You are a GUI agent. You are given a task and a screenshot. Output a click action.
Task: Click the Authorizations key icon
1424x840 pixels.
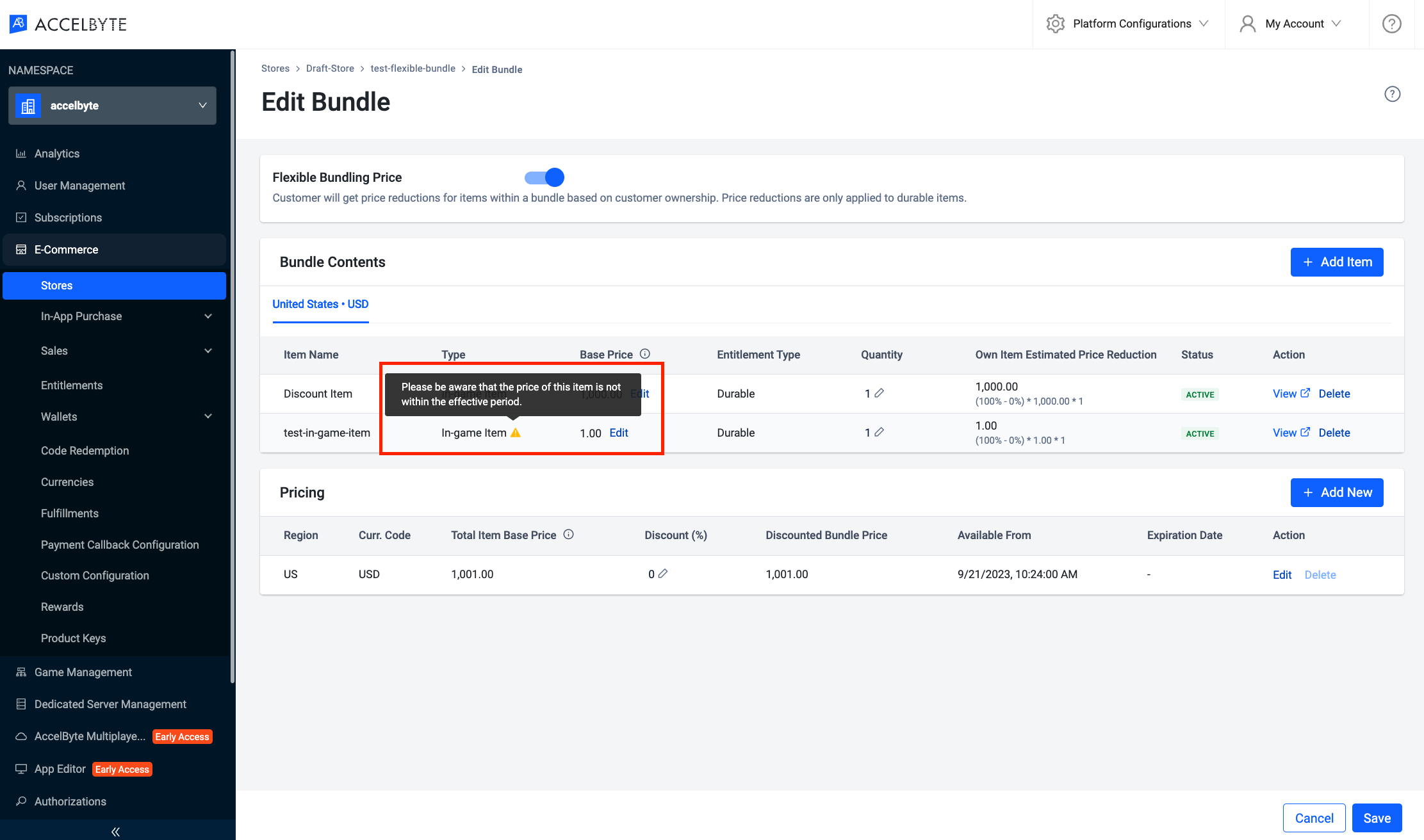[21, 801]
